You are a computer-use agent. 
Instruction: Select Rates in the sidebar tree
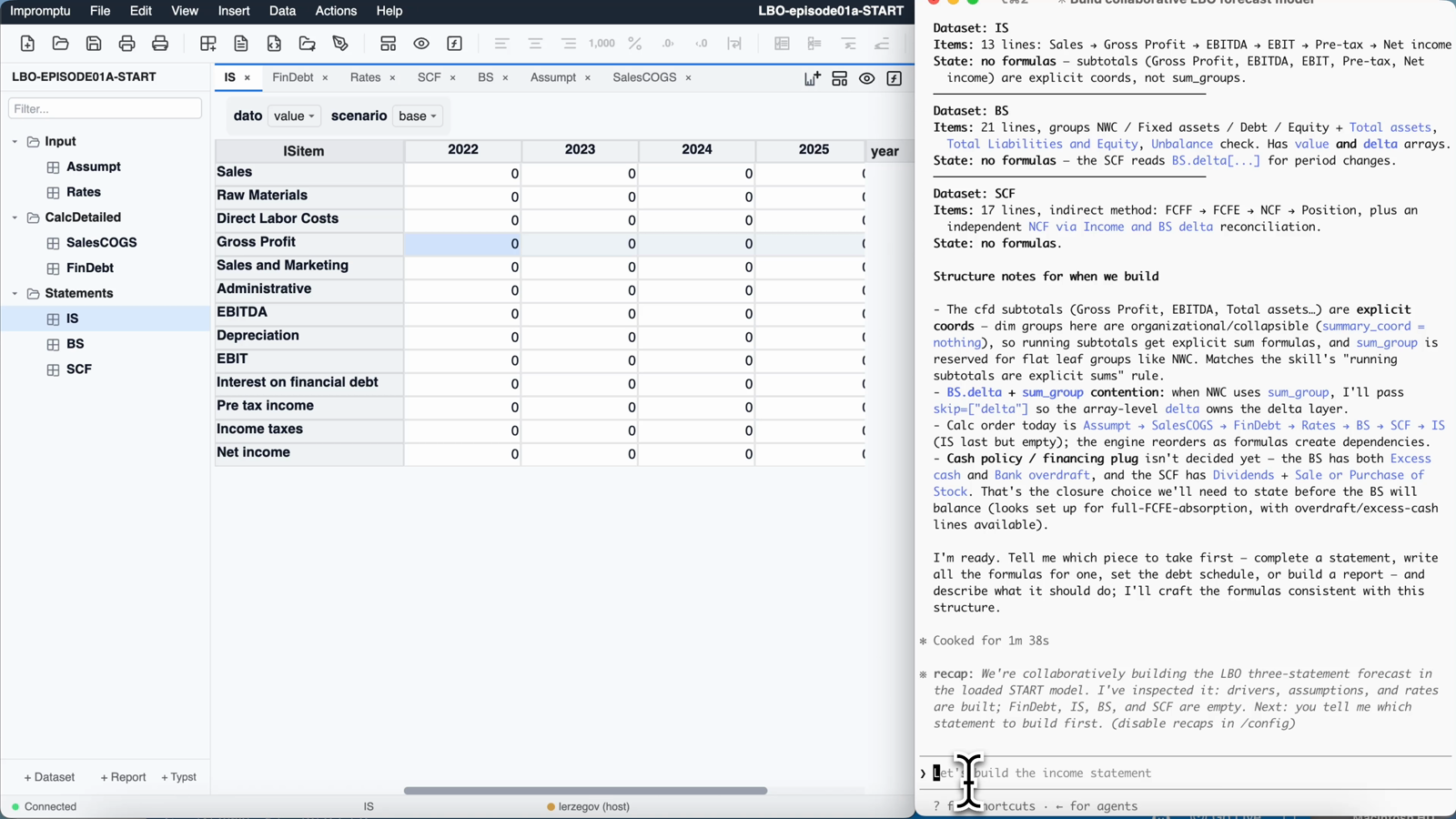pyautogui.click(x=84, y=193)
